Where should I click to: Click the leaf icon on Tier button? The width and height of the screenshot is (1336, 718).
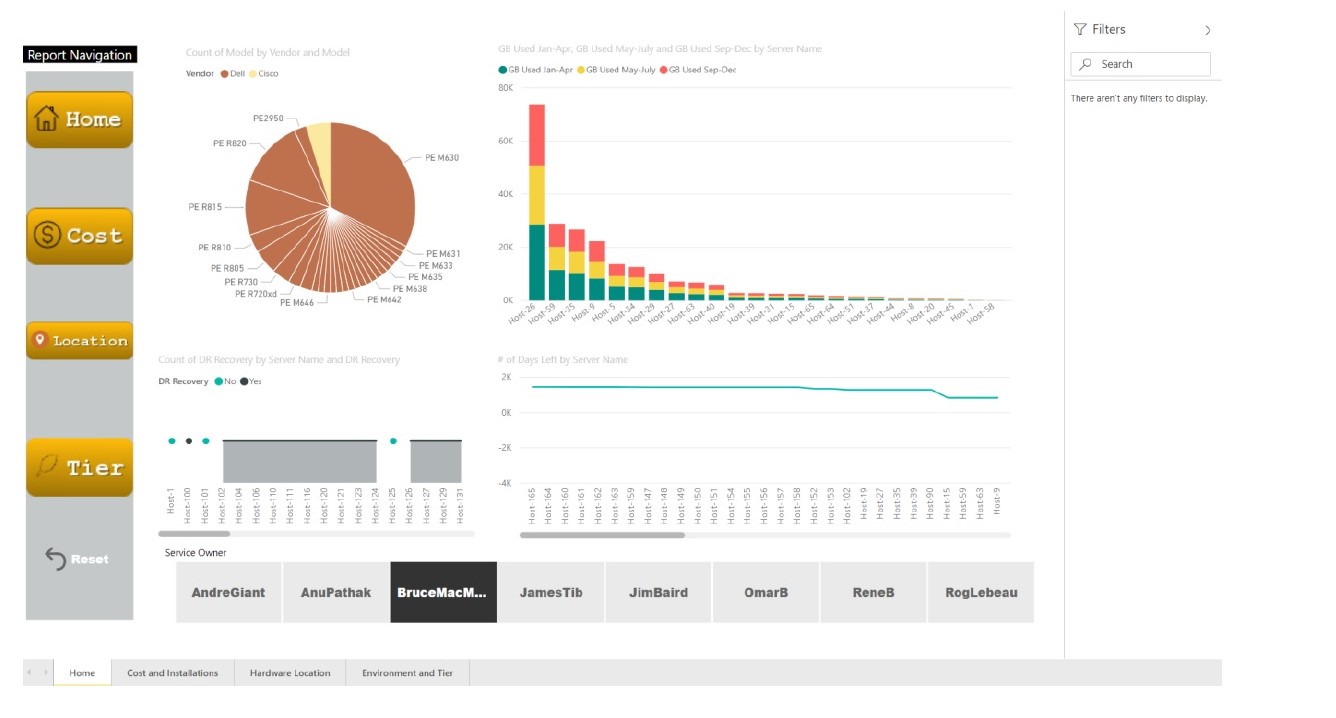pos(46,467)
